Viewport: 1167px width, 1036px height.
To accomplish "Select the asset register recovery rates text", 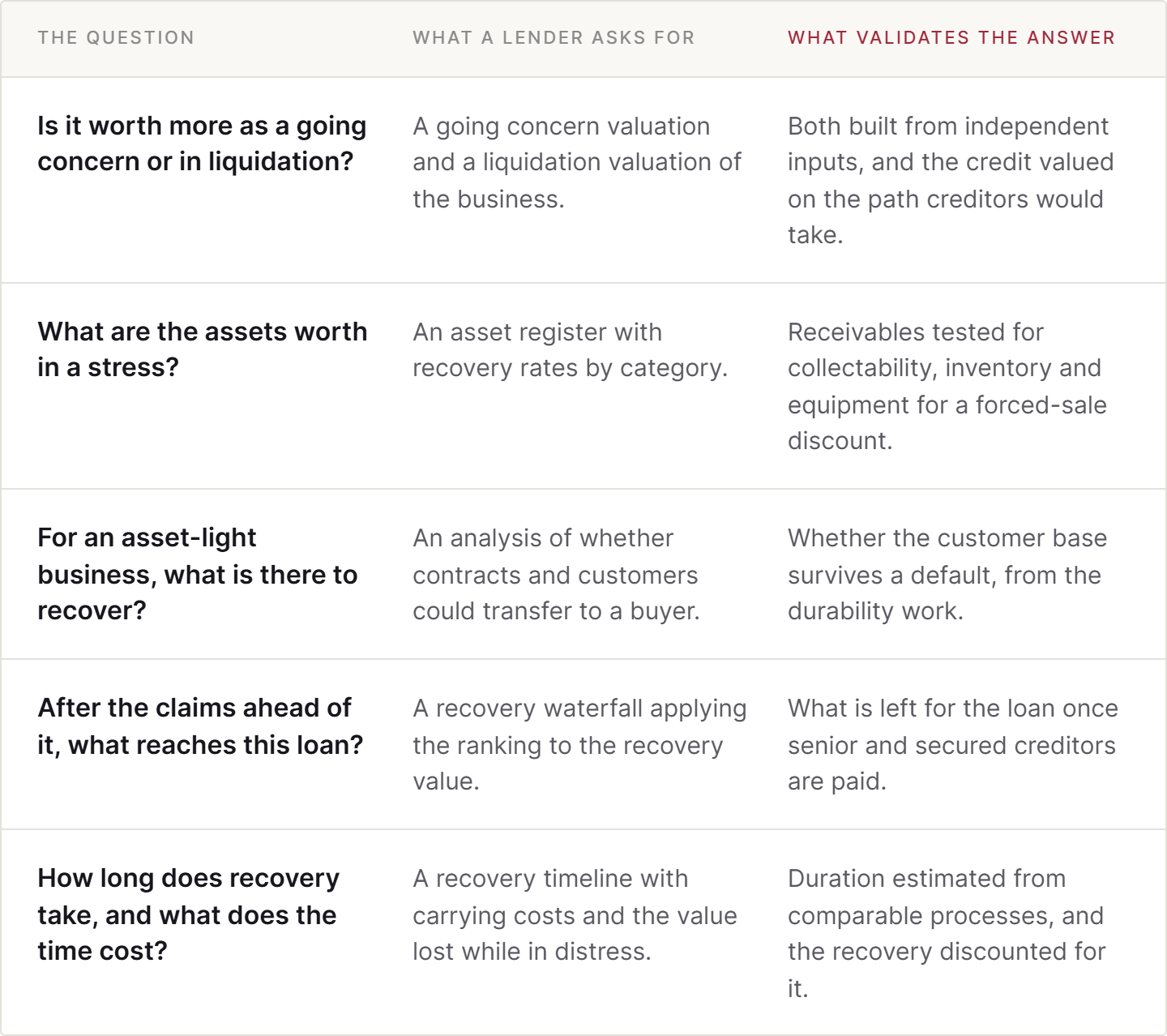I will (570, 349).
